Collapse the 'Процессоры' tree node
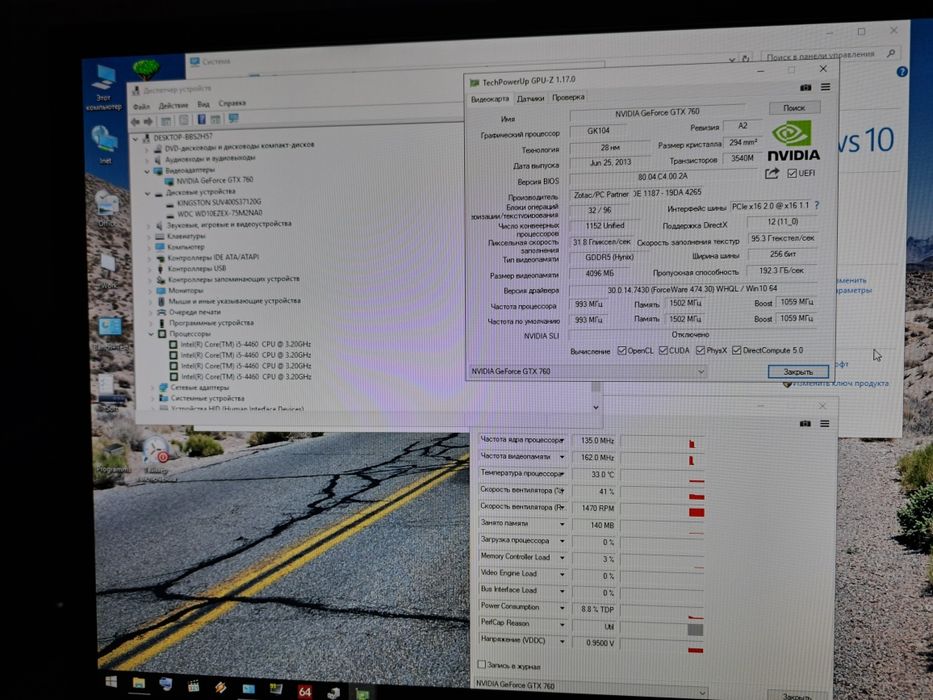 [x=151, y=335]
